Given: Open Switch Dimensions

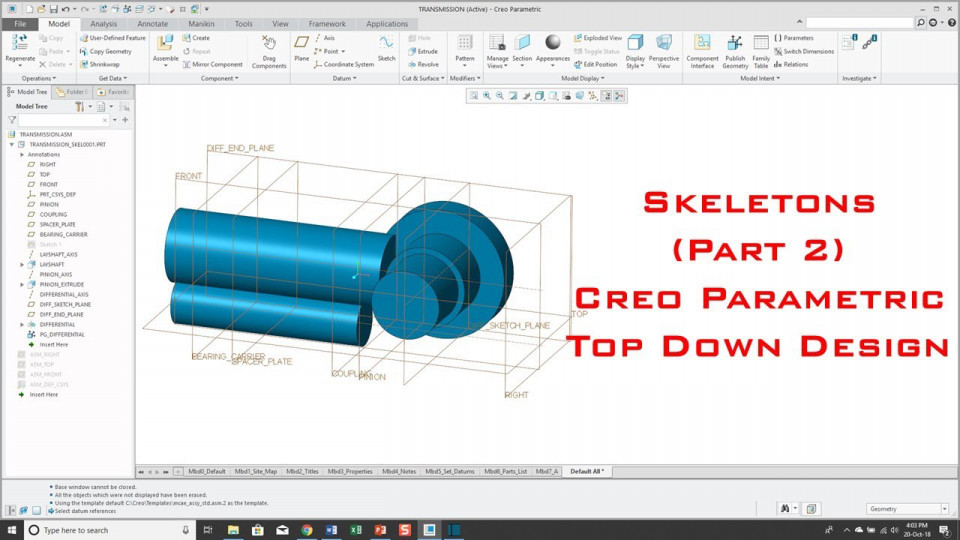Looking at the screenshot, I should coord(803,51).
